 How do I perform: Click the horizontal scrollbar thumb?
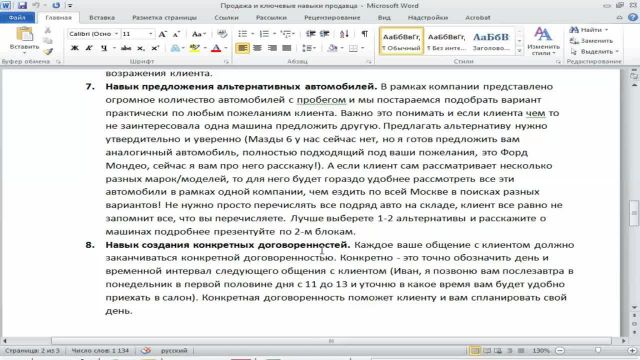pos(331,340)
